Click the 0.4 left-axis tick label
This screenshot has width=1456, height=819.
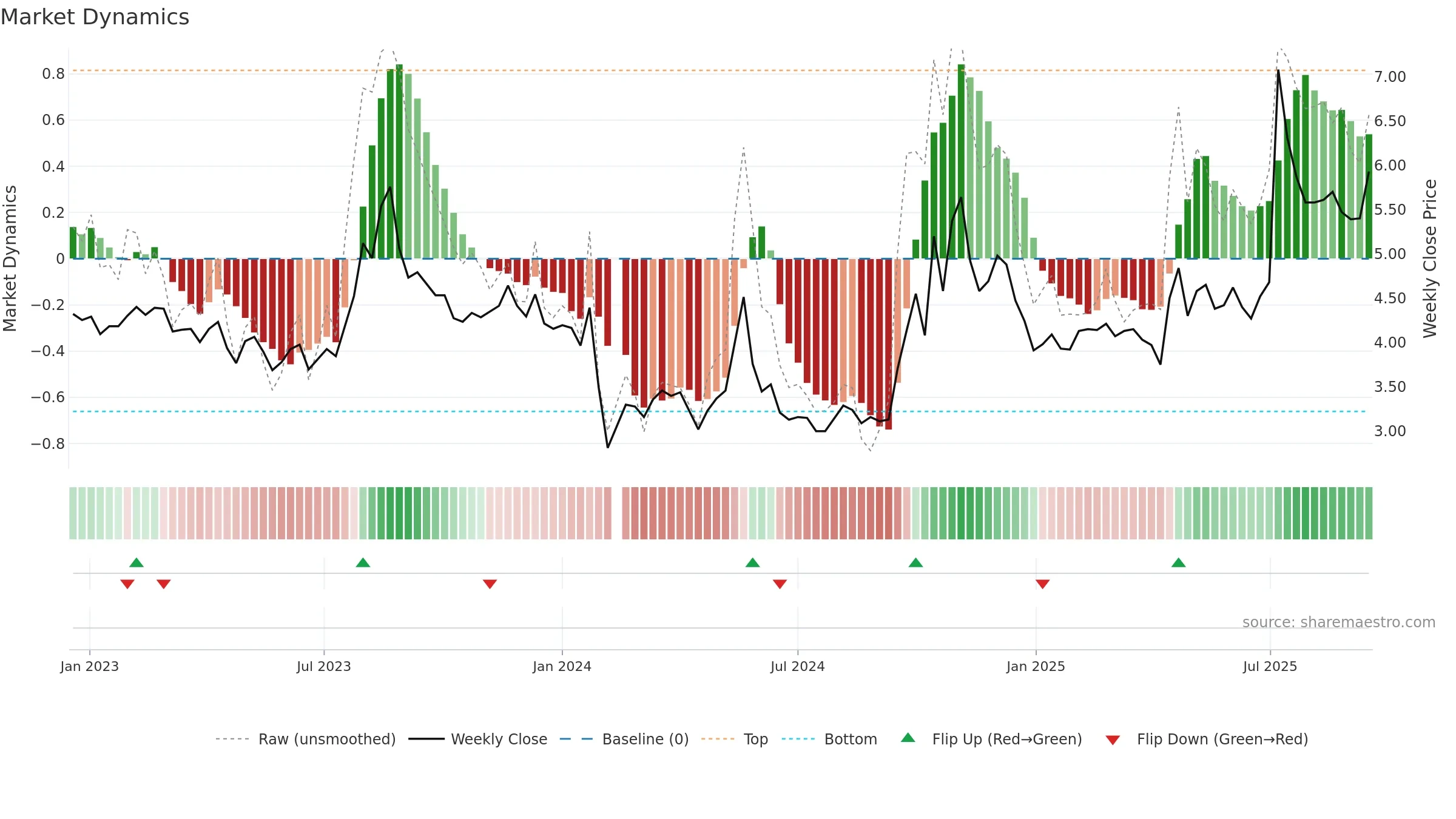53,166
